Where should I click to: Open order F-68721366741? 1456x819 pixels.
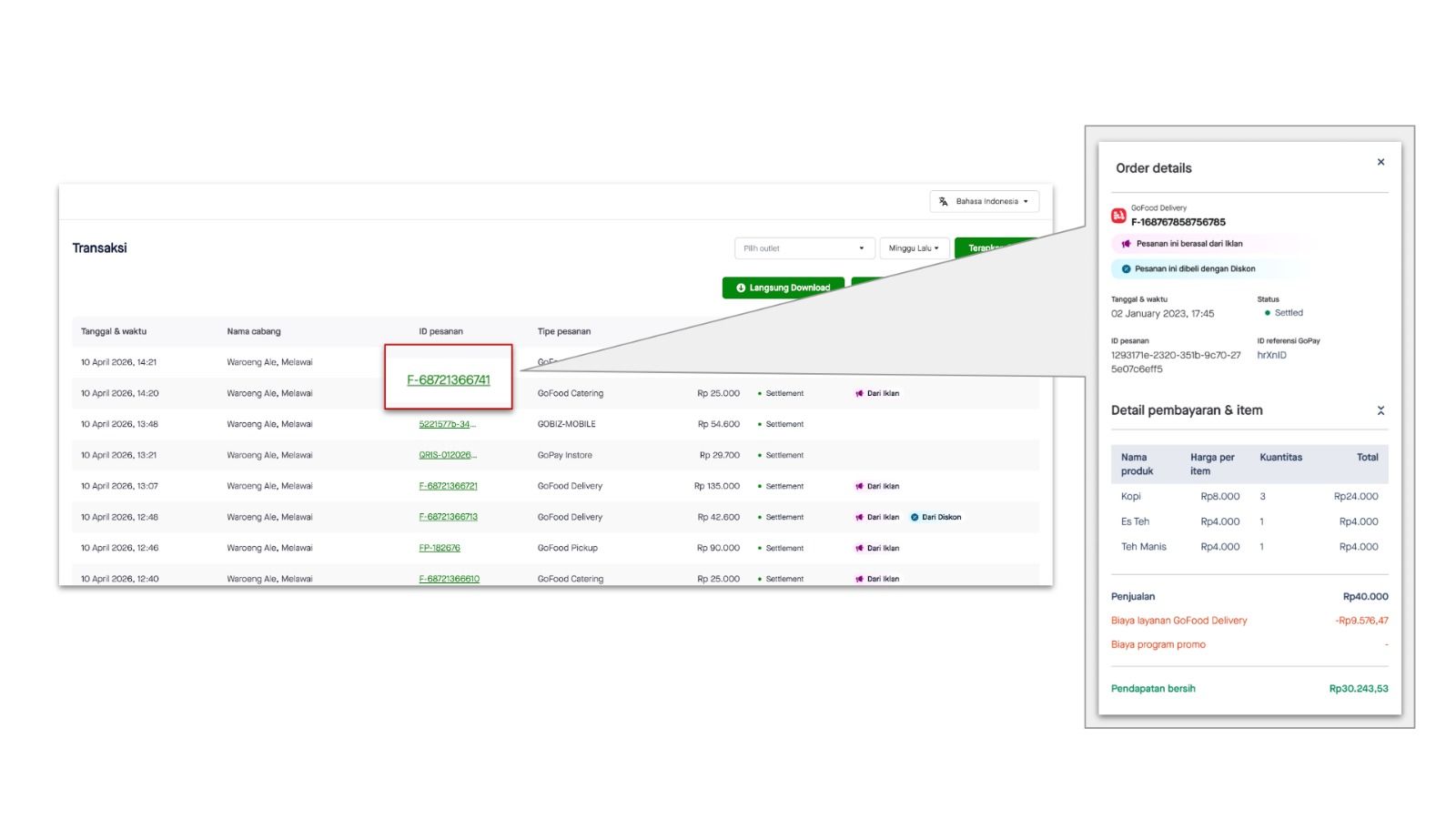tap(449, 380)
